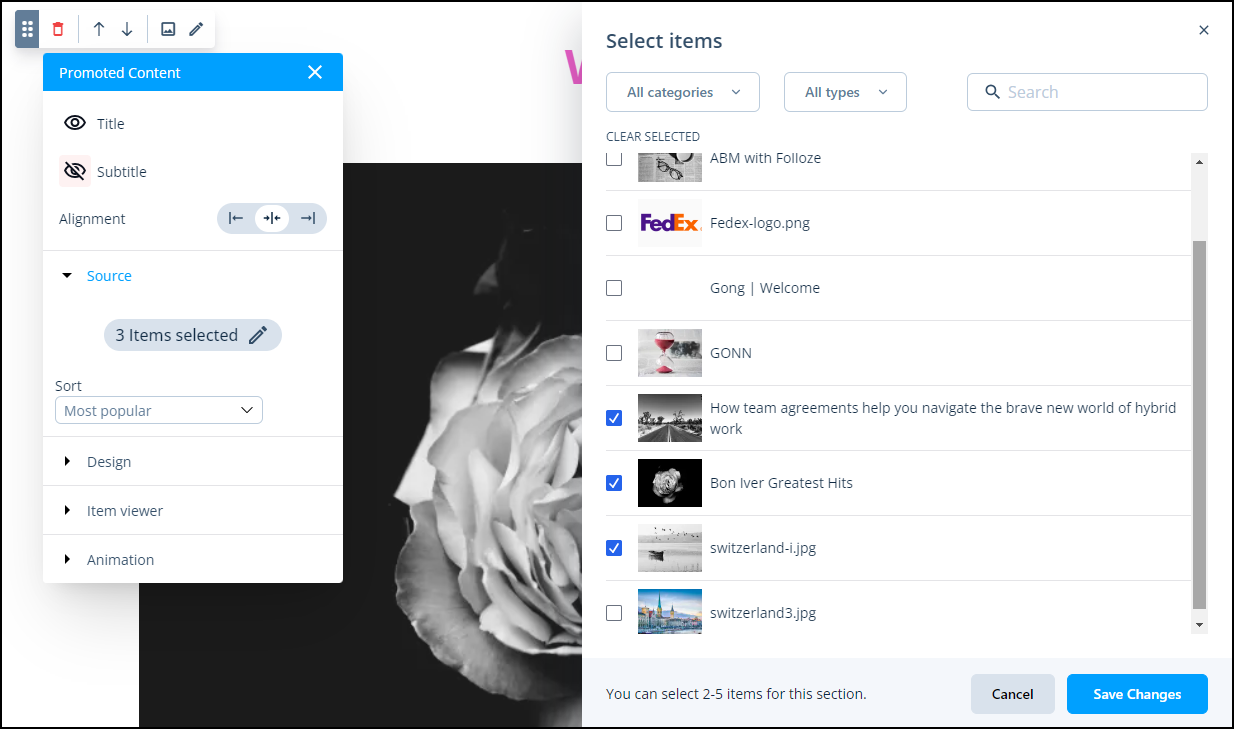Open the image icon in toolbar

(168, 29)
